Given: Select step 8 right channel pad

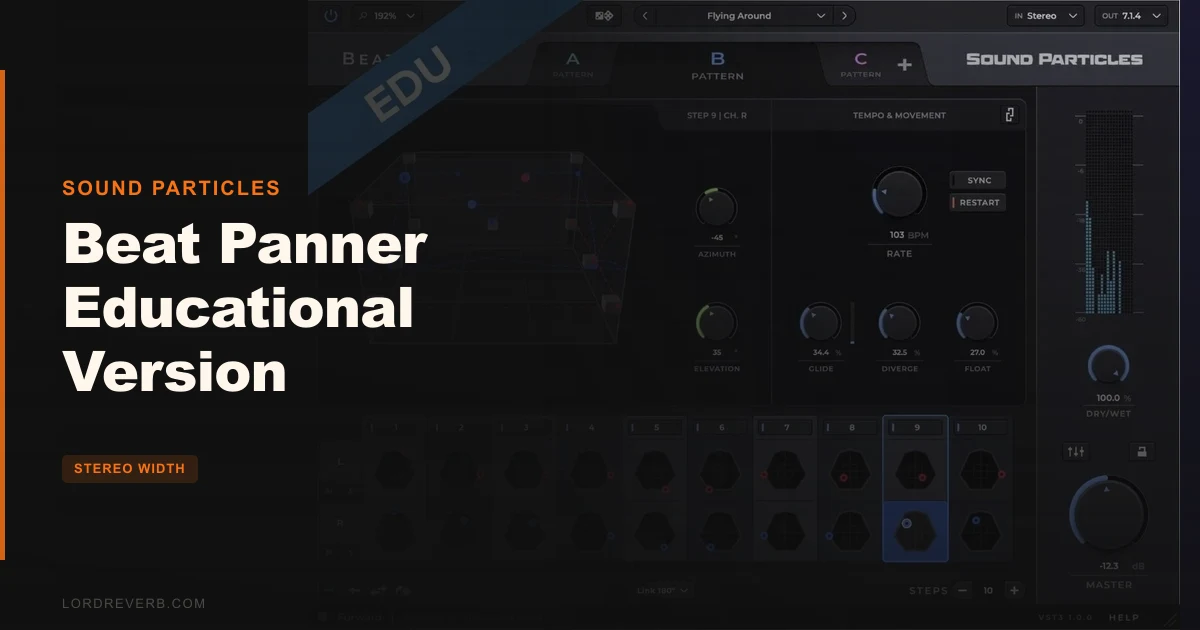Looking at the screenshot, I should 850,531.
